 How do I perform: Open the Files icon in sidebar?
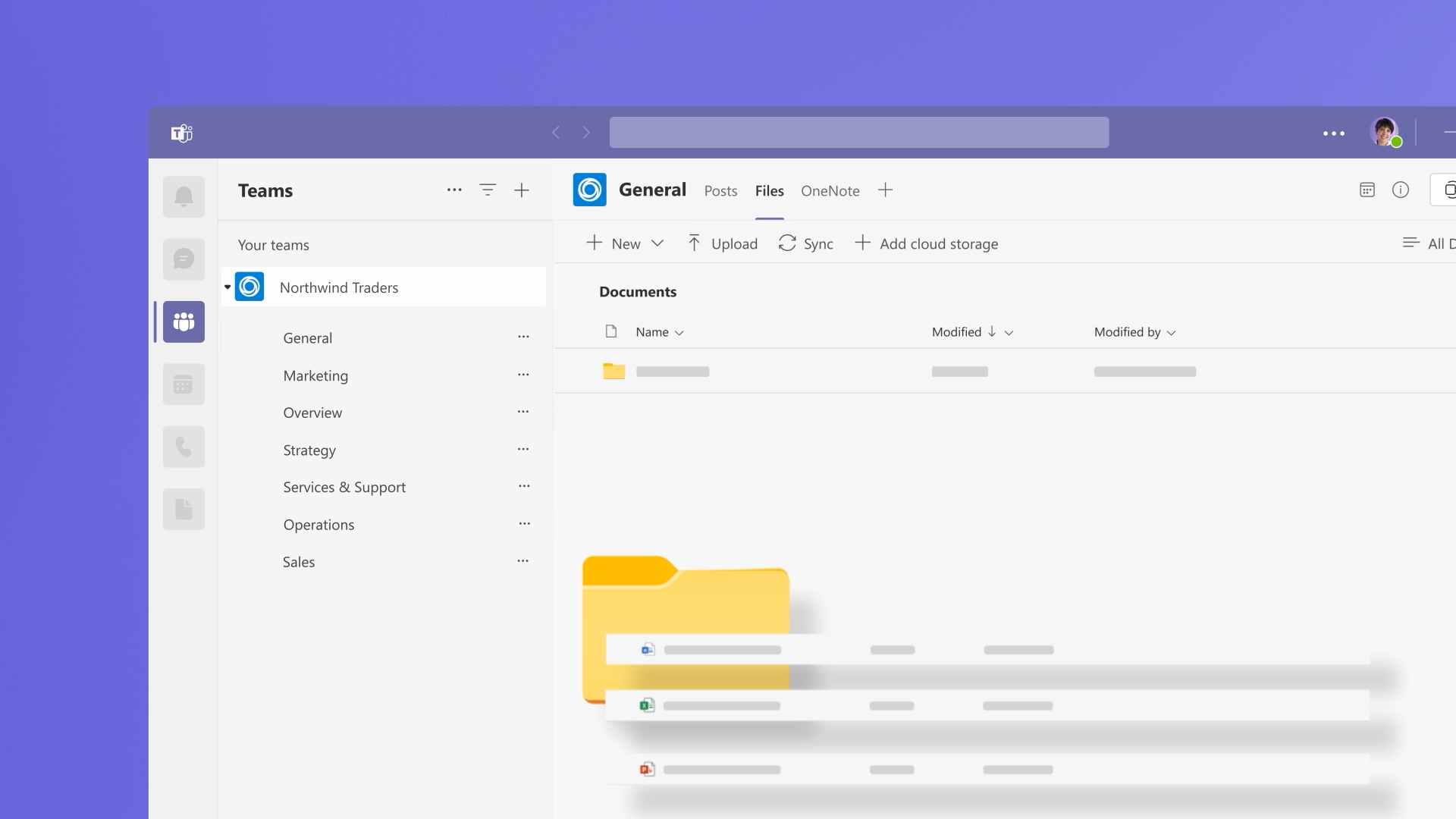(x=184, y=509)
